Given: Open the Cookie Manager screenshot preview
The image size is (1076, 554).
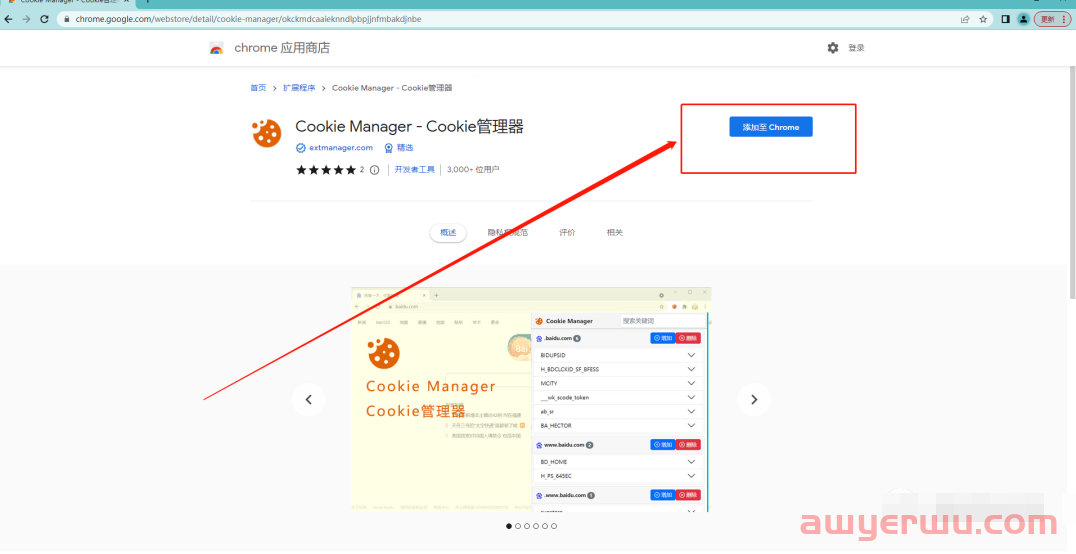Looking at the screenshot, I should (x=531, y=399).
